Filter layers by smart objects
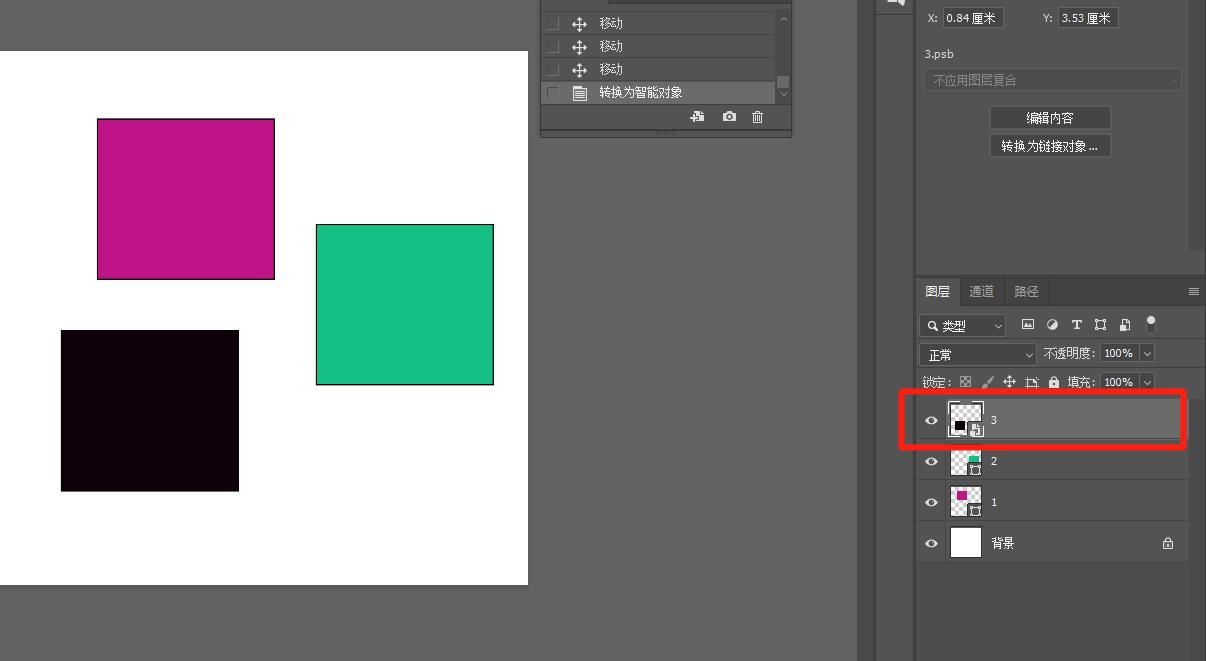The height and width of the screenshot is (661, 1206). pyautogui.click(x=1125, y=325)
